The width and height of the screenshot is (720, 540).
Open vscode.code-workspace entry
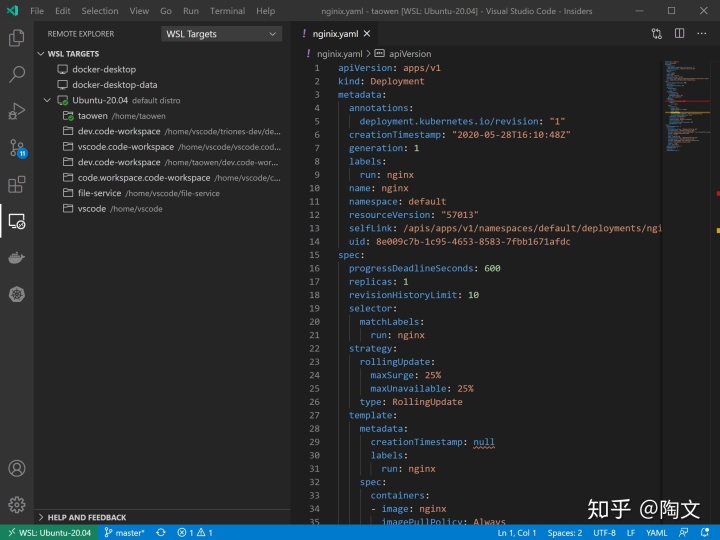click(162, 147)
